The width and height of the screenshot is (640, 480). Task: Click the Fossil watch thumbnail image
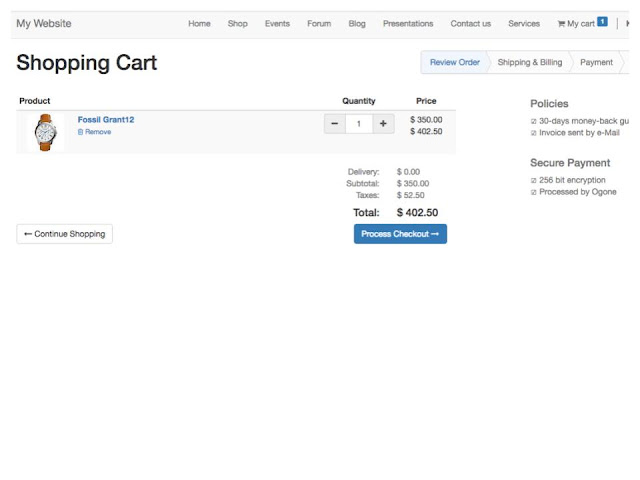(x=44, y=132)
